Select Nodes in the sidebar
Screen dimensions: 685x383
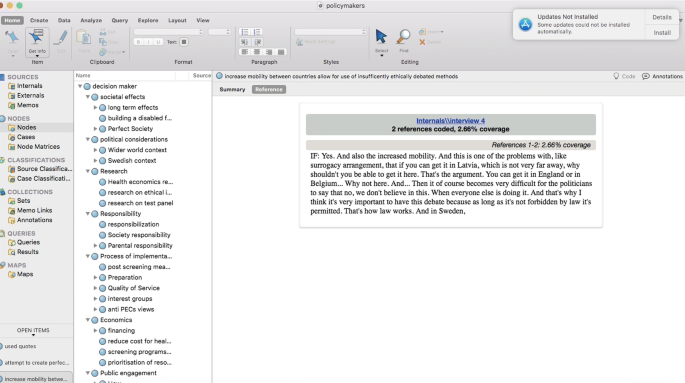click(26, 128)
